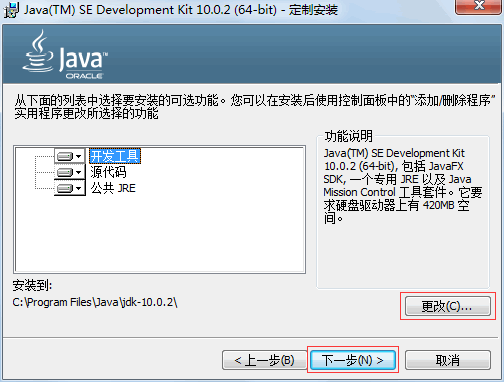Click the ORACLE wordmark under Java logo
The height and width of the screenshot is (382, 504).
coord(84,76)
